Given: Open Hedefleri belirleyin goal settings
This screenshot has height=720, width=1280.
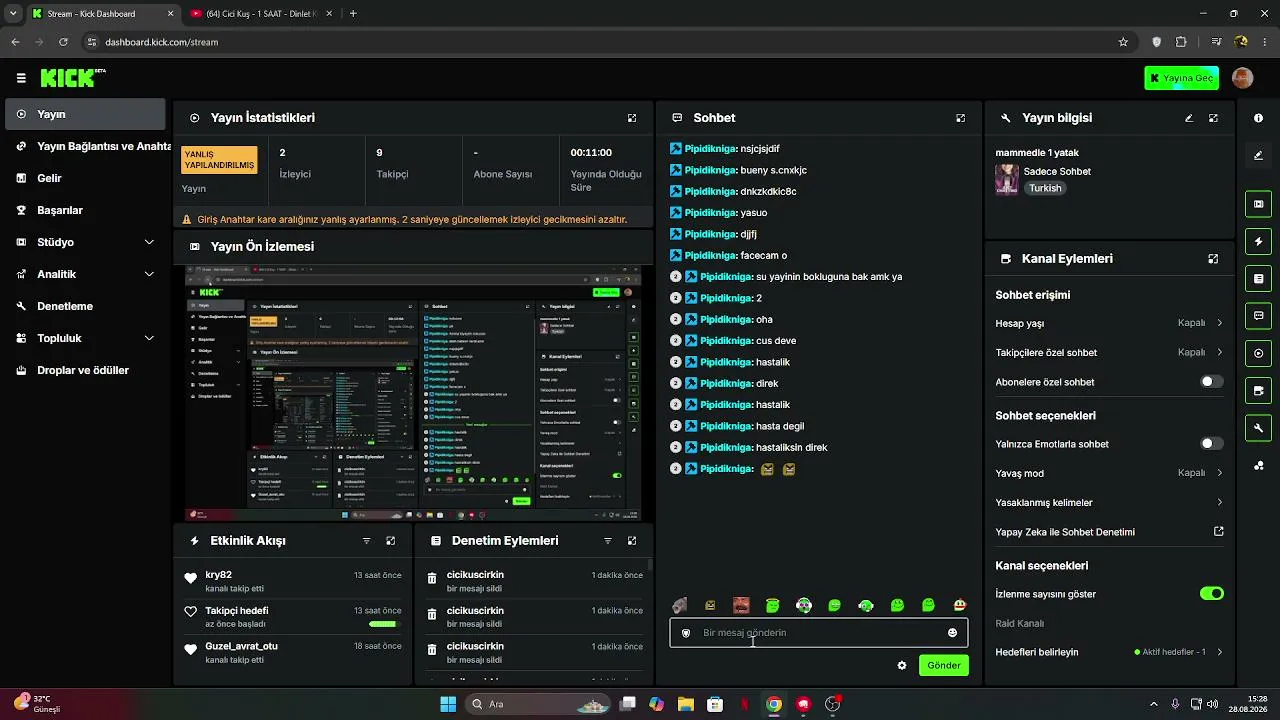Looking at the screenshot, I should click(1109, 652).
